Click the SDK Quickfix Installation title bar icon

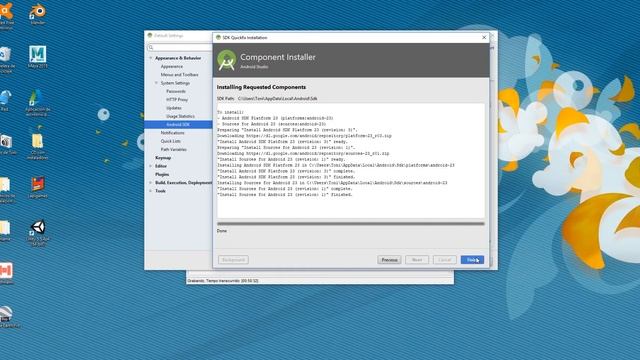click(218, 38)
